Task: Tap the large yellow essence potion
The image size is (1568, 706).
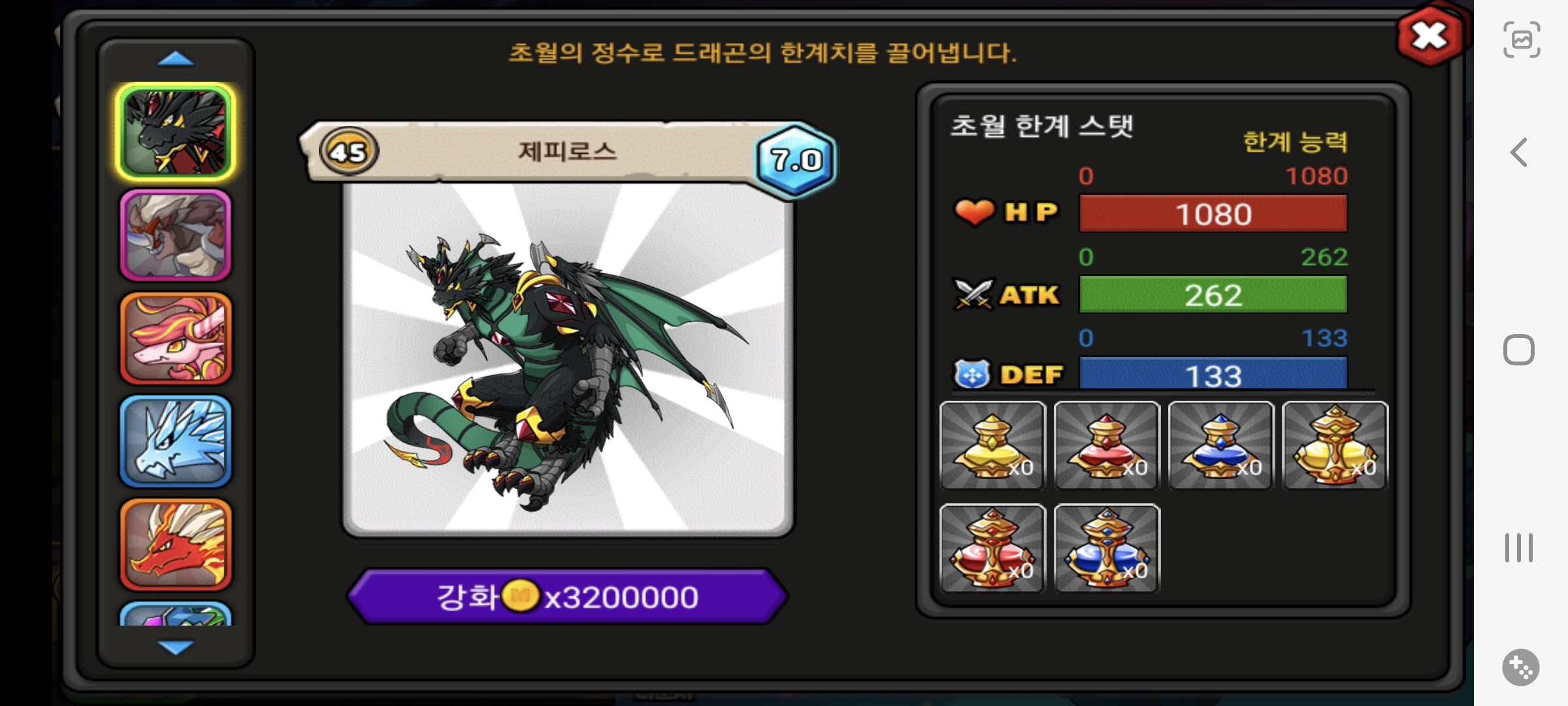Action: coord(1335,446)
